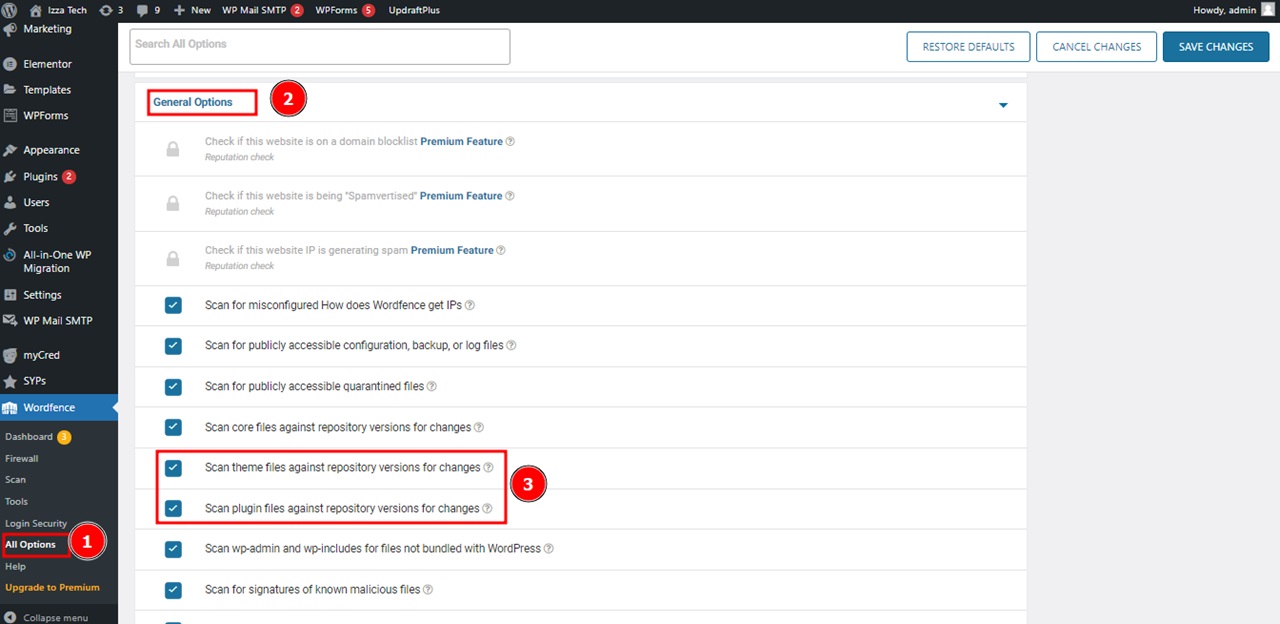Open the Wordfence menu
This screenshot has width=1280, height=624.
[x=58, y=408]
